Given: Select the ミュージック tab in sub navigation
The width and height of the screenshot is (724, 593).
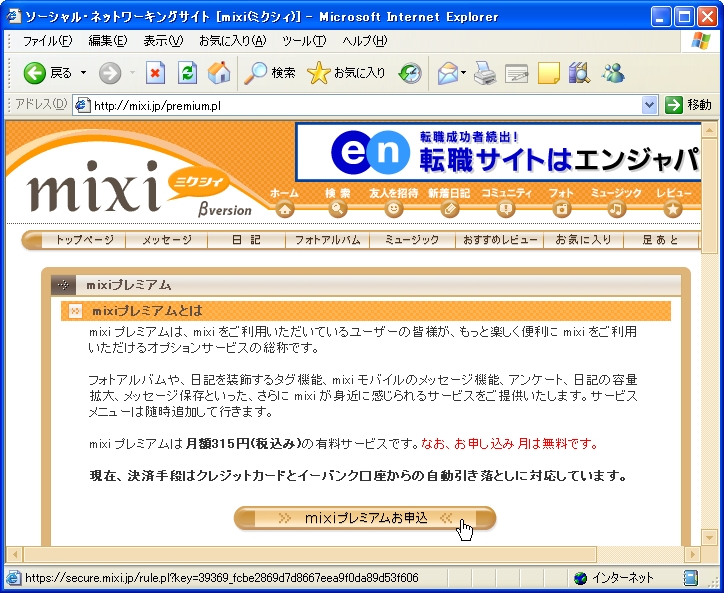Looking at the screenshot, I should pyautogui.click(x=412, y=240).
